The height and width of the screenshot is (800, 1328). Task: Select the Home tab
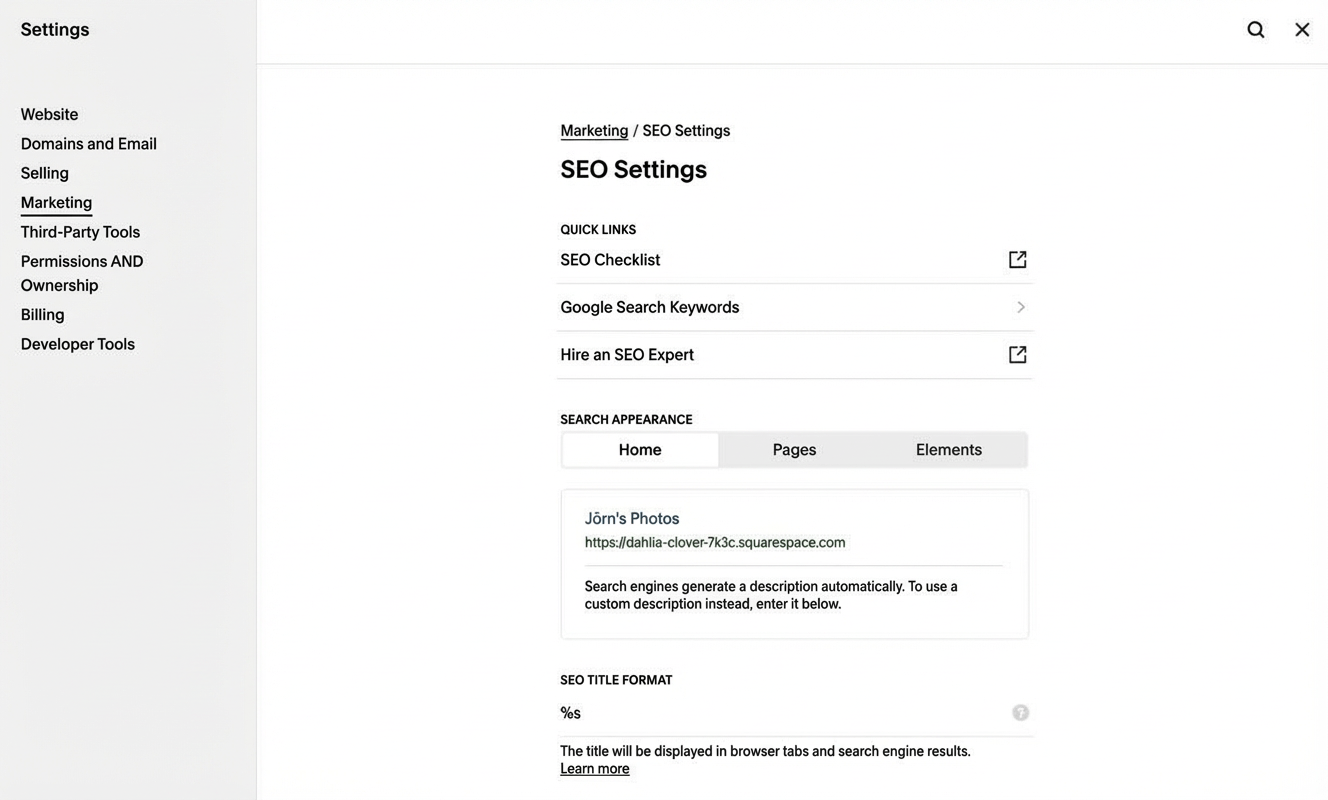click(640, 448)
